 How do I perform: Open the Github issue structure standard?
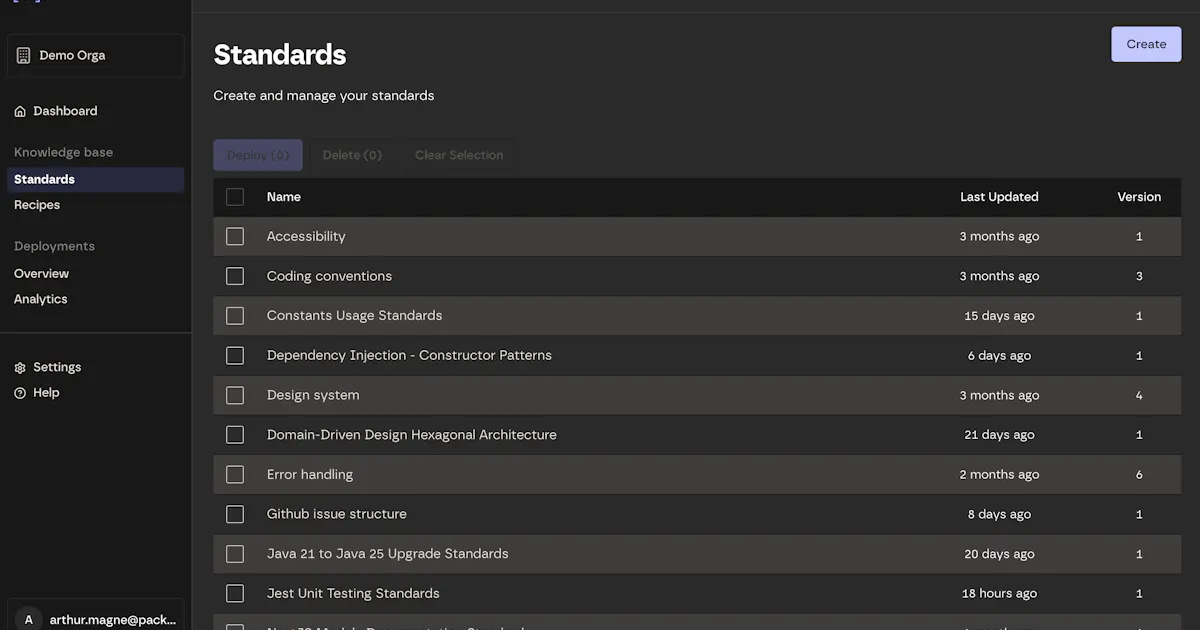point(337,514)
